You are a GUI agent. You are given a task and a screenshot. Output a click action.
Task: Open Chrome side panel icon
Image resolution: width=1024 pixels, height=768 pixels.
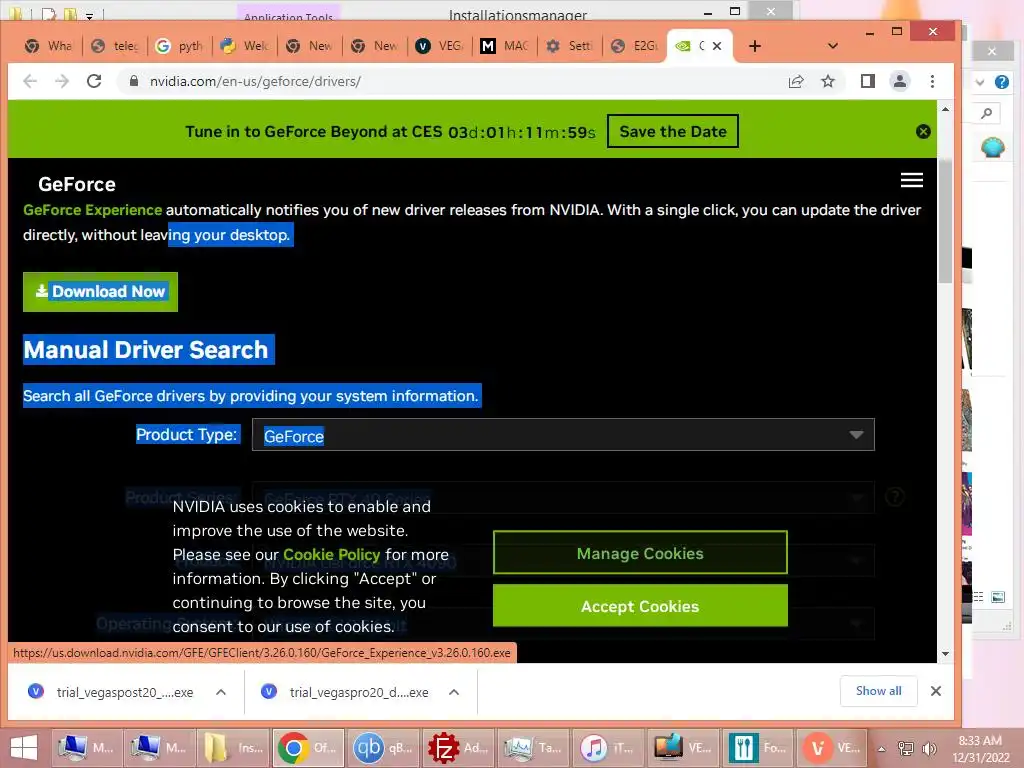point(867,81)
